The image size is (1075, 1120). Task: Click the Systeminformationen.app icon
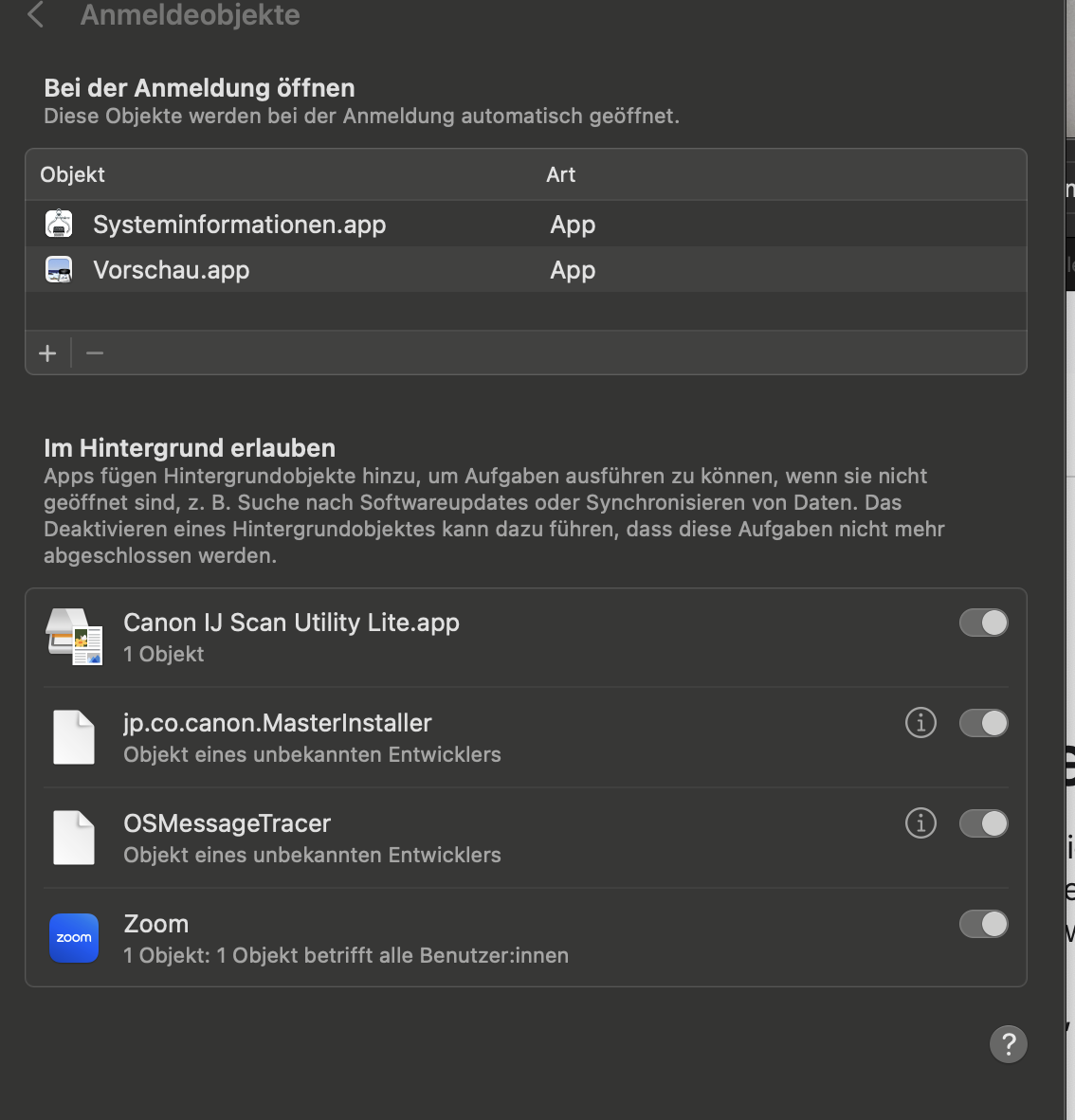(59, 225)
